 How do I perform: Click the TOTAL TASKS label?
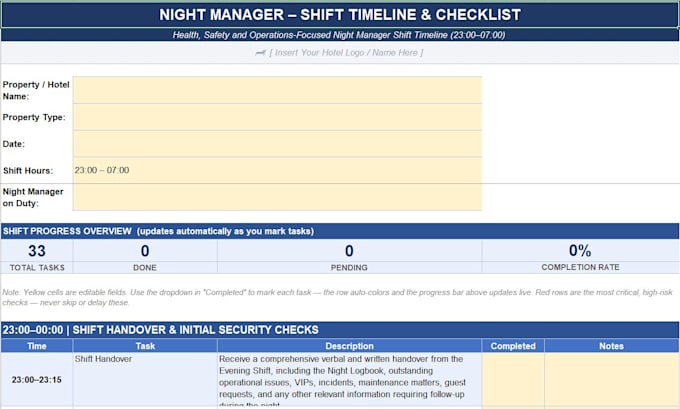coord(37,268)
